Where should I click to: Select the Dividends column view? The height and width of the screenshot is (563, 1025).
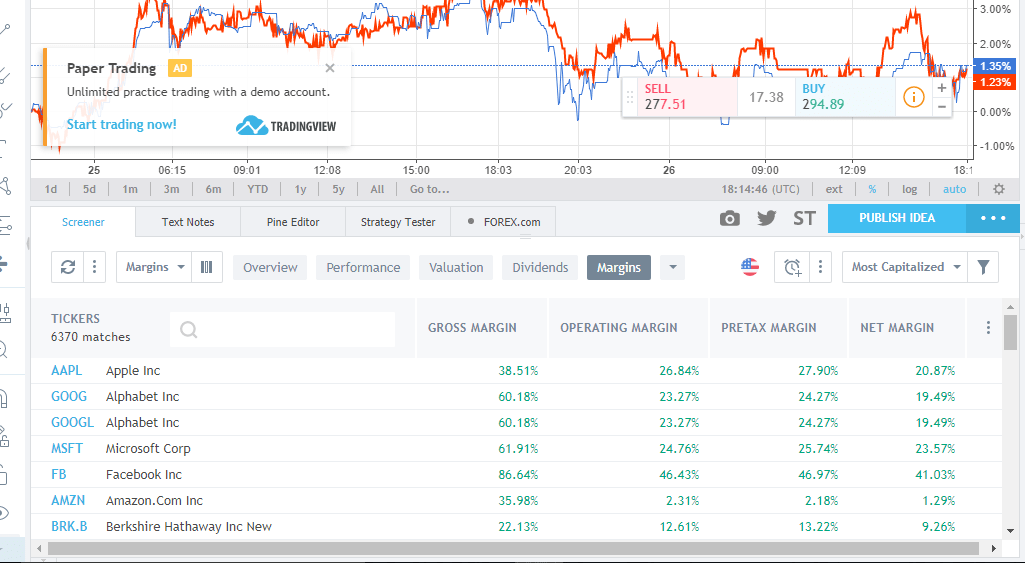pyautogui.click(x=540, y=267)
